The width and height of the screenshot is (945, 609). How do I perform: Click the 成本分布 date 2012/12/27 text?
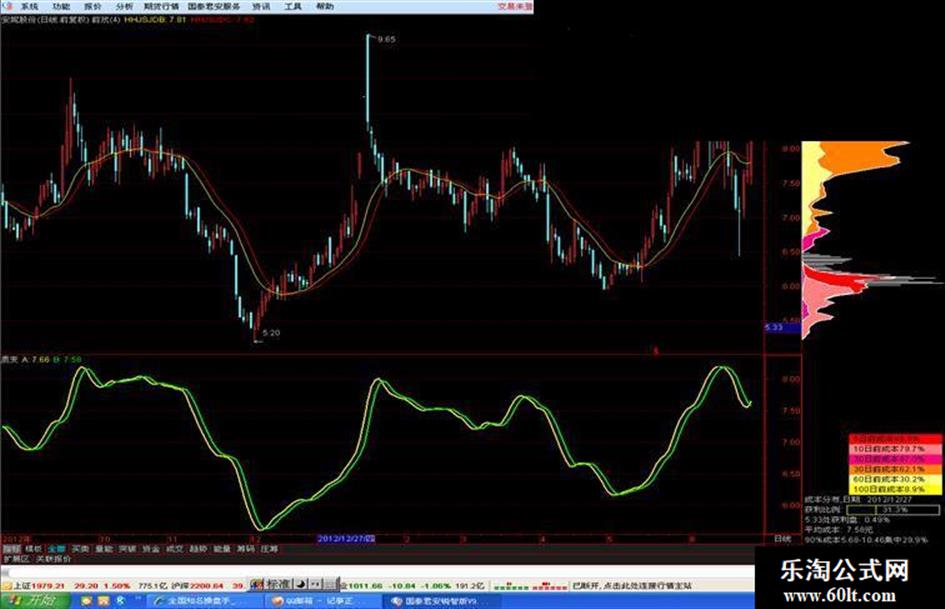(858, 500)
